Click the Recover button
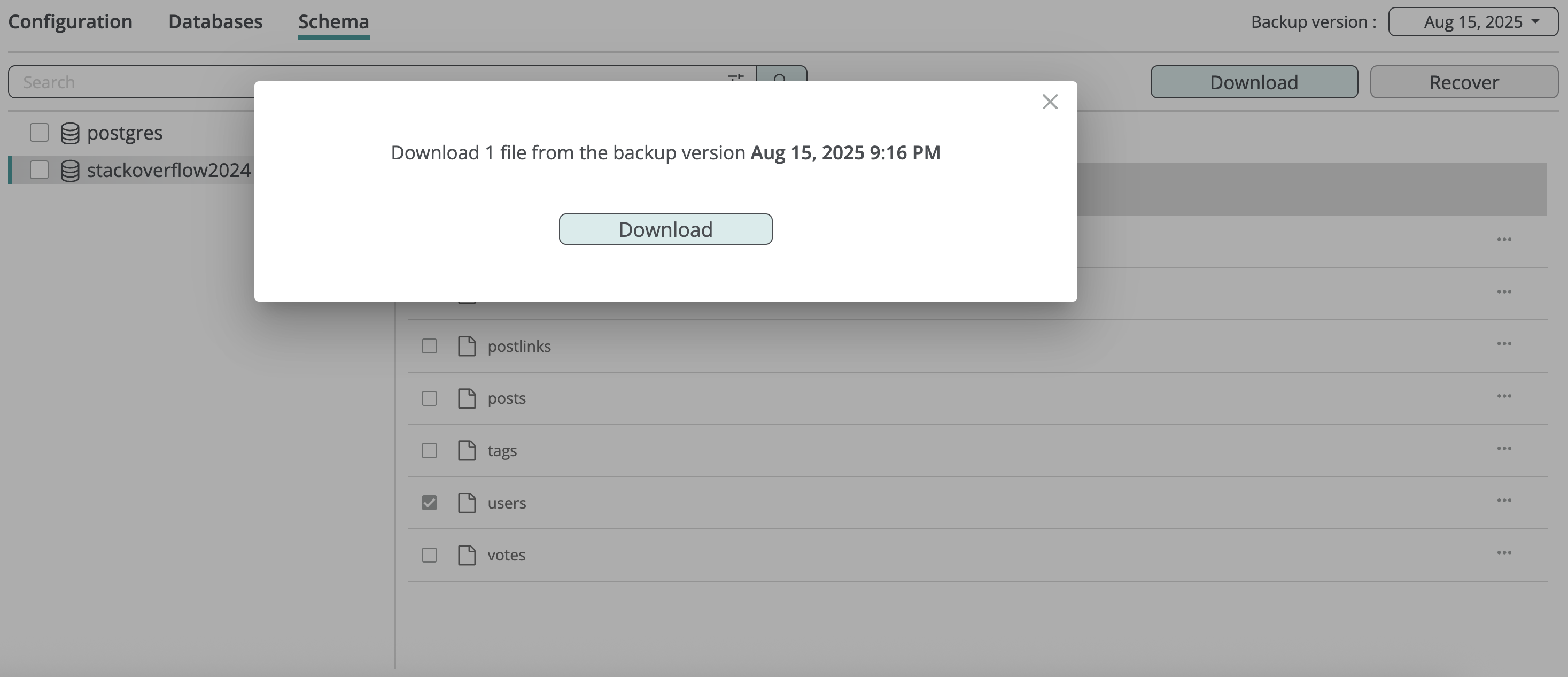 (1463, 82)
